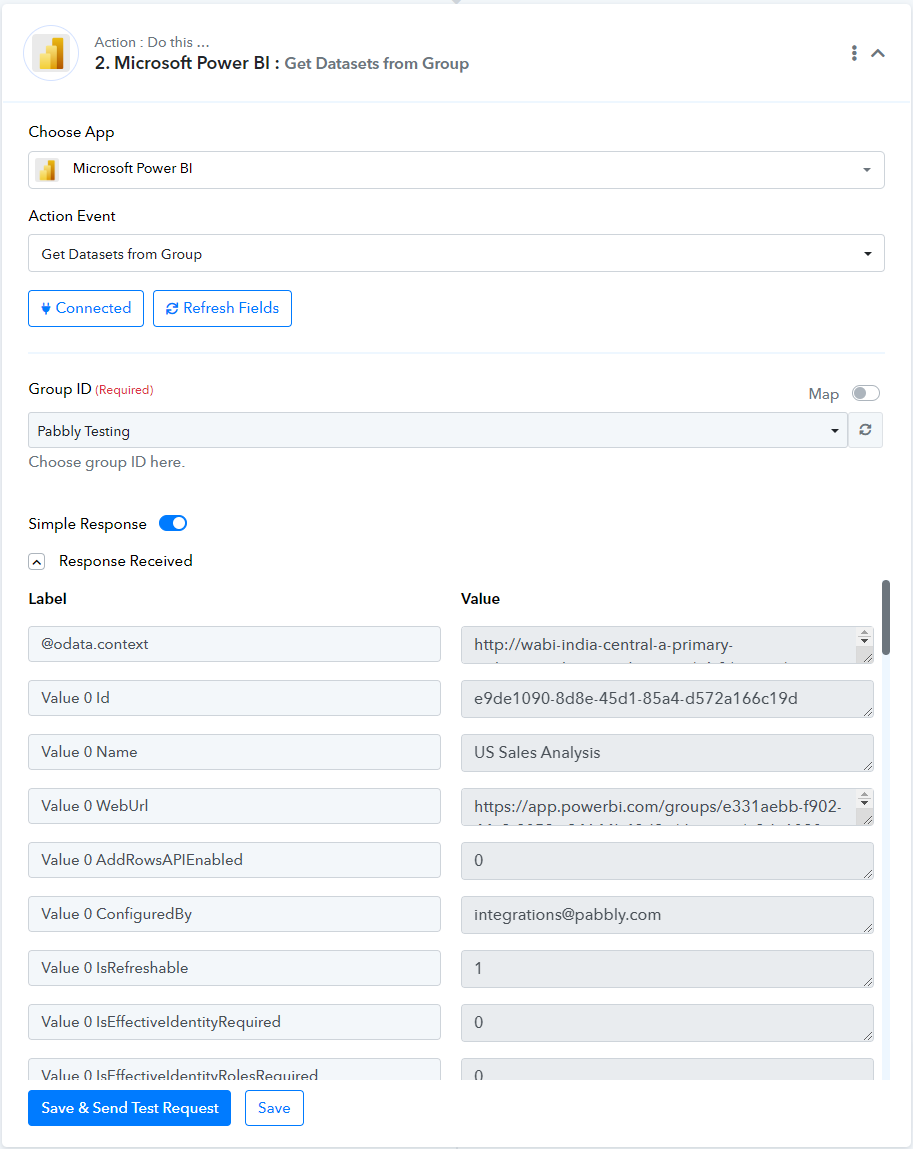Collapse the action step with top chevron

(x=878, y=53)
